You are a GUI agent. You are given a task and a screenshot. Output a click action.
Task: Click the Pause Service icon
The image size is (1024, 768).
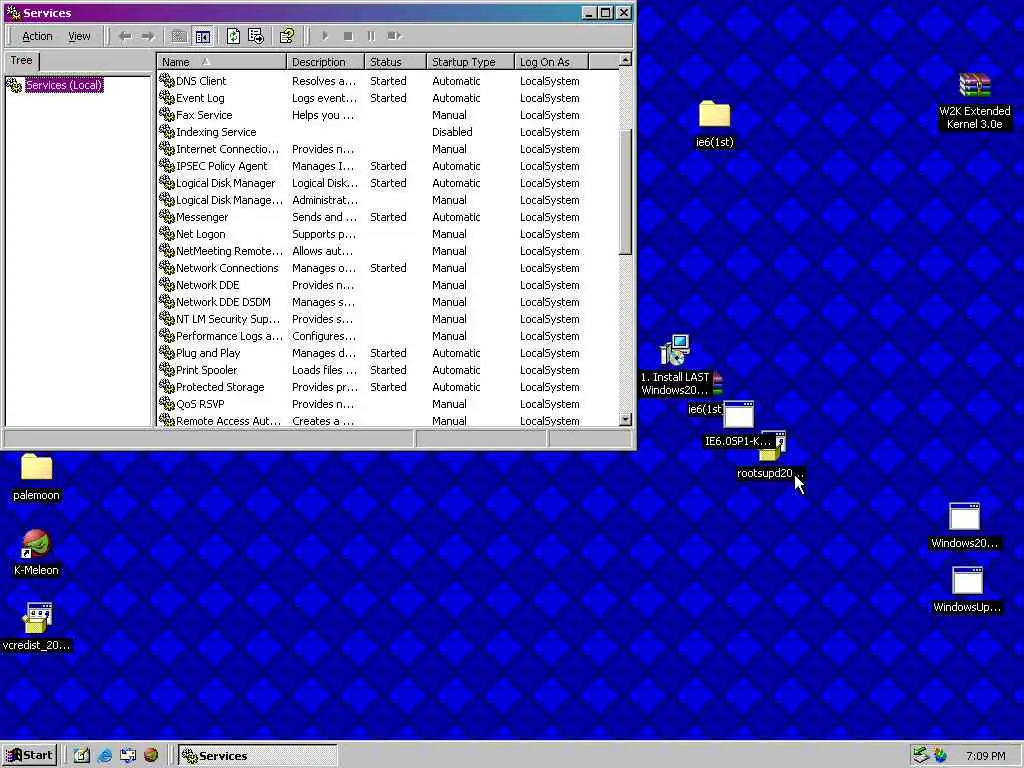pyautogui.click(x=371, y=36)
